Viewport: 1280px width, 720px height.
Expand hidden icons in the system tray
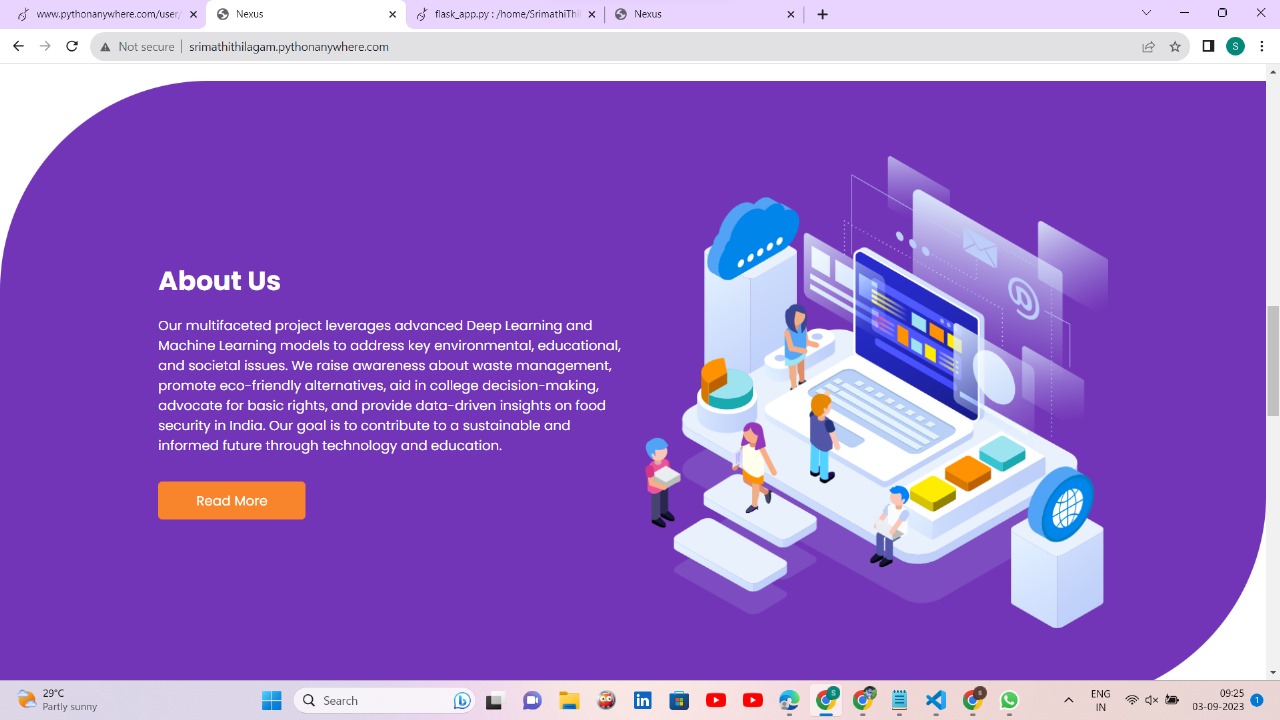(x=1068, y=700)
